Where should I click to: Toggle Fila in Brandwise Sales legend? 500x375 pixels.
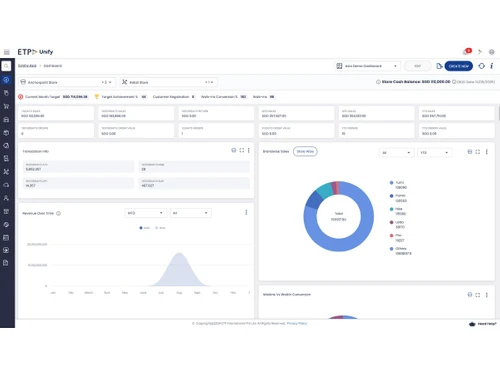397,238
